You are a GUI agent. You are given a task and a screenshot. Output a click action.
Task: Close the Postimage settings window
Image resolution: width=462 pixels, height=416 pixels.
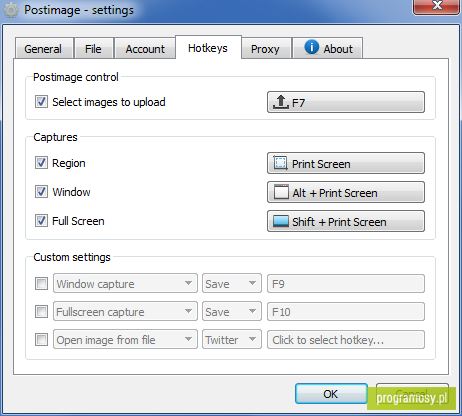(437, 6)
